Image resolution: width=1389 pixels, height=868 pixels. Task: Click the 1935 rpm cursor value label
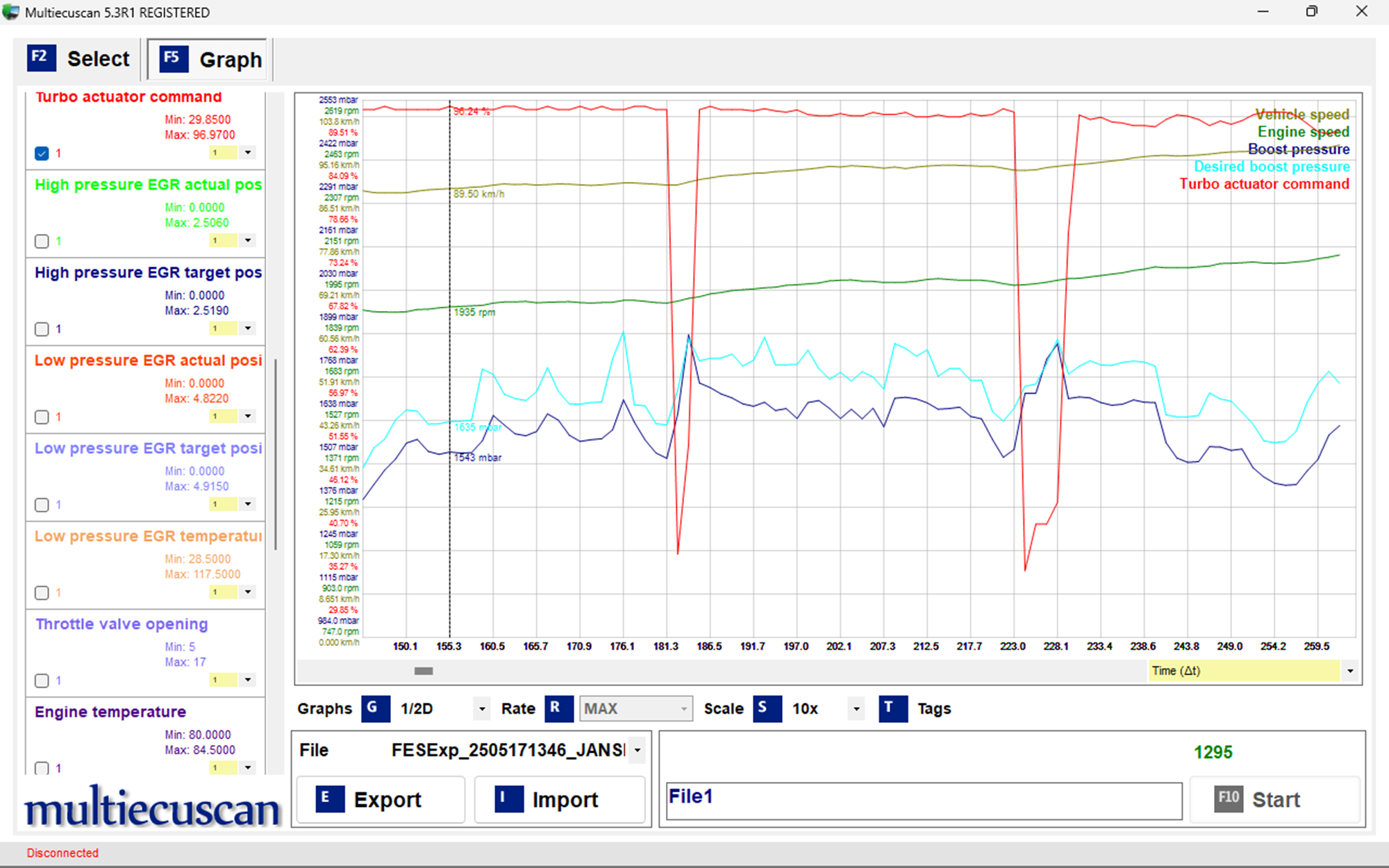point(474,312)
